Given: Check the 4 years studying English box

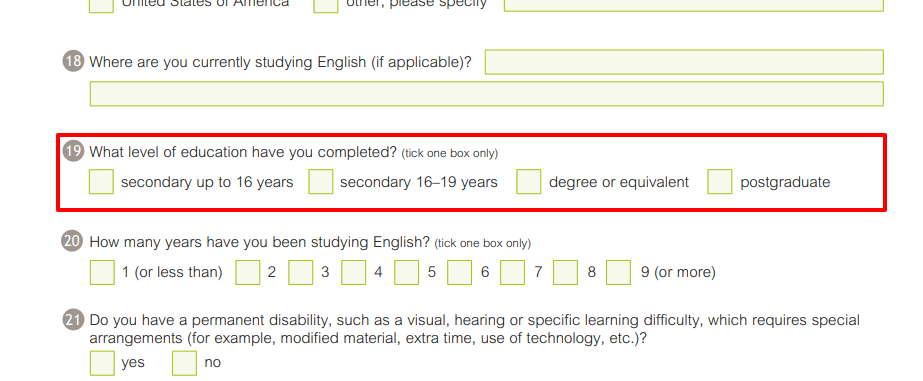Looking at the screenshot, I should coord(354,272).
